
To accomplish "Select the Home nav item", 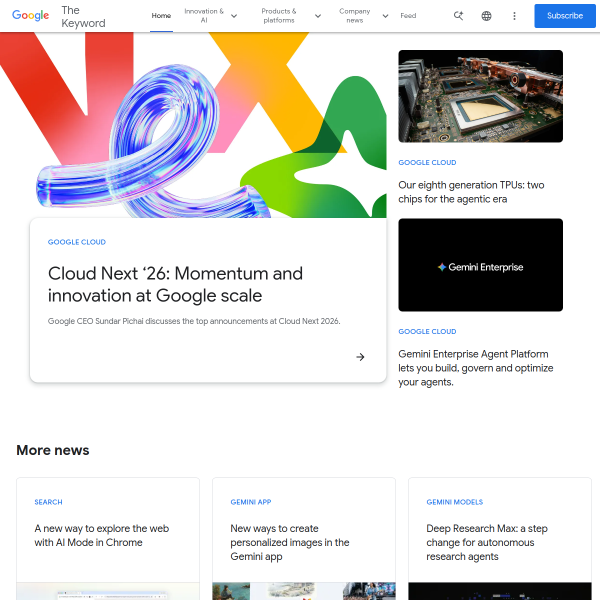I will [x=161, y=16].
